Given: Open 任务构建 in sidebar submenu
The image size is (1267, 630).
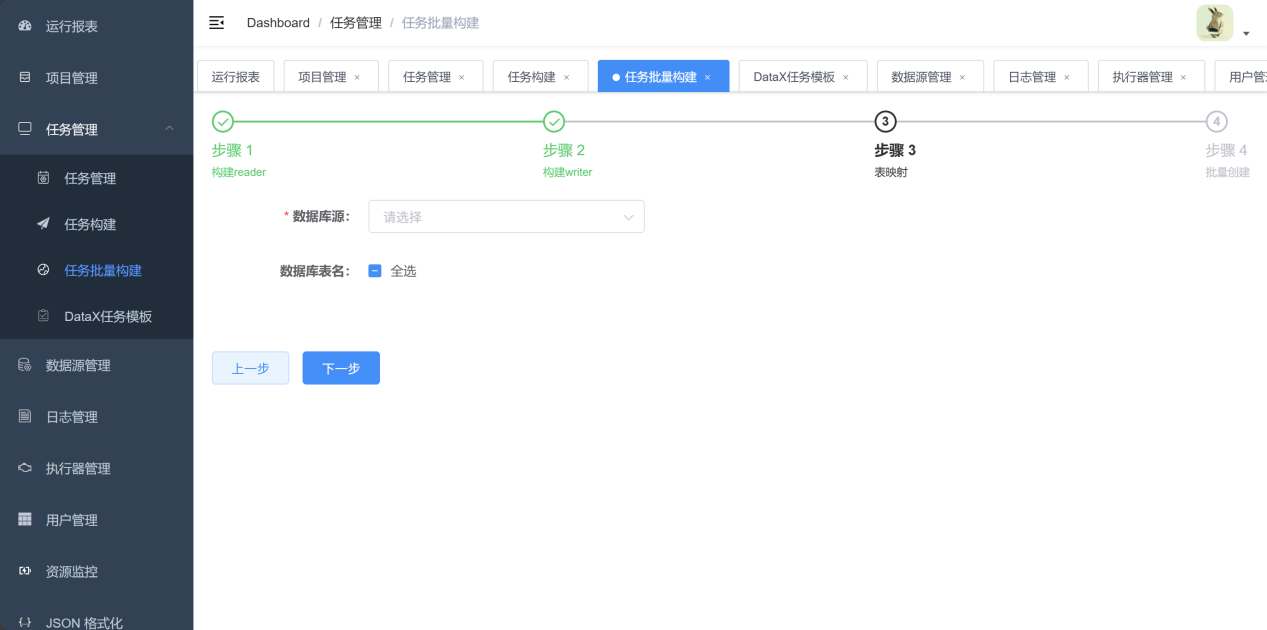Looking at the screenshot, I should click(x=90, y=225).
